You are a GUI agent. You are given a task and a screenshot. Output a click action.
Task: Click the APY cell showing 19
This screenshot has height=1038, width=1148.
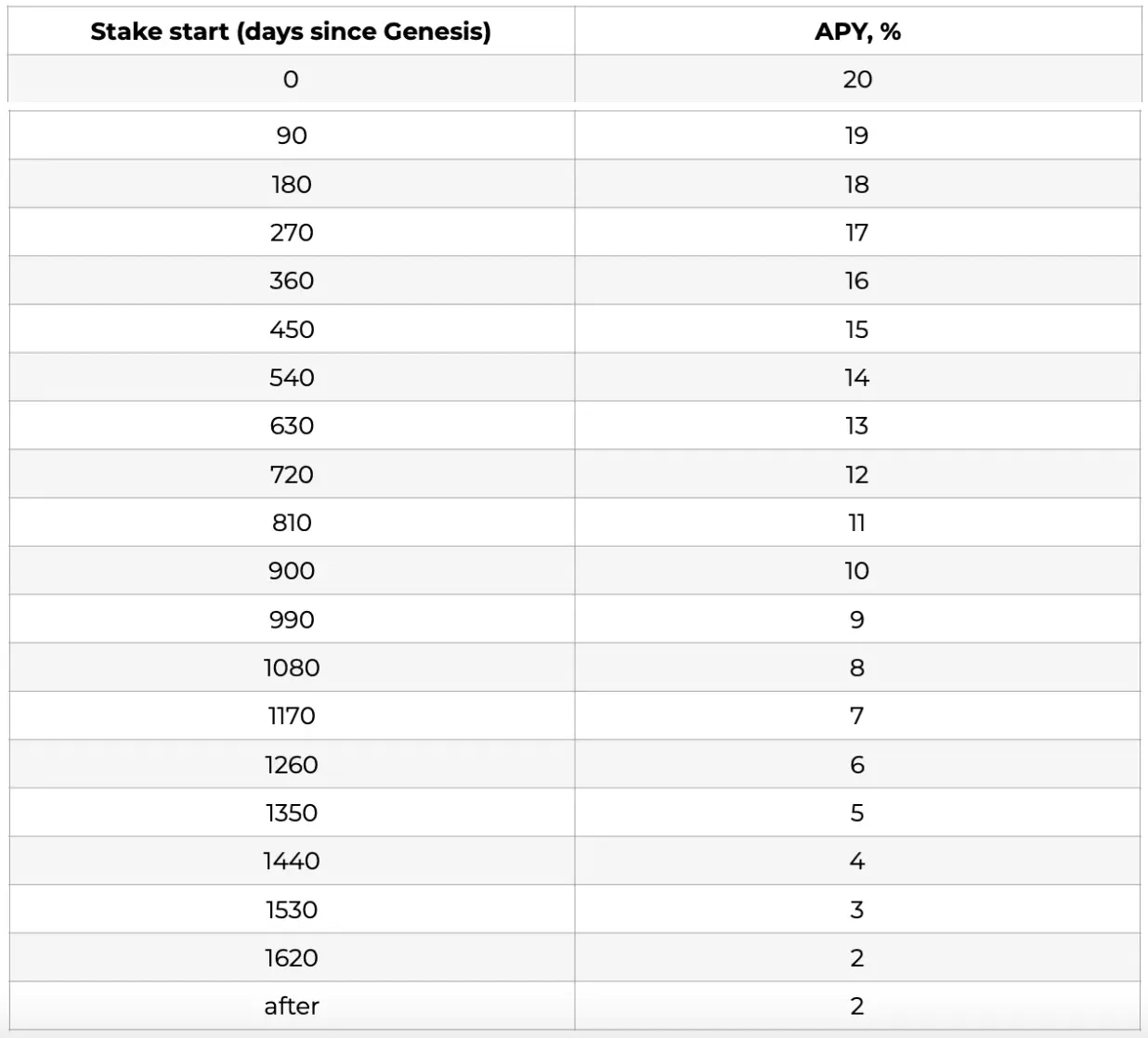coord(857,136)
